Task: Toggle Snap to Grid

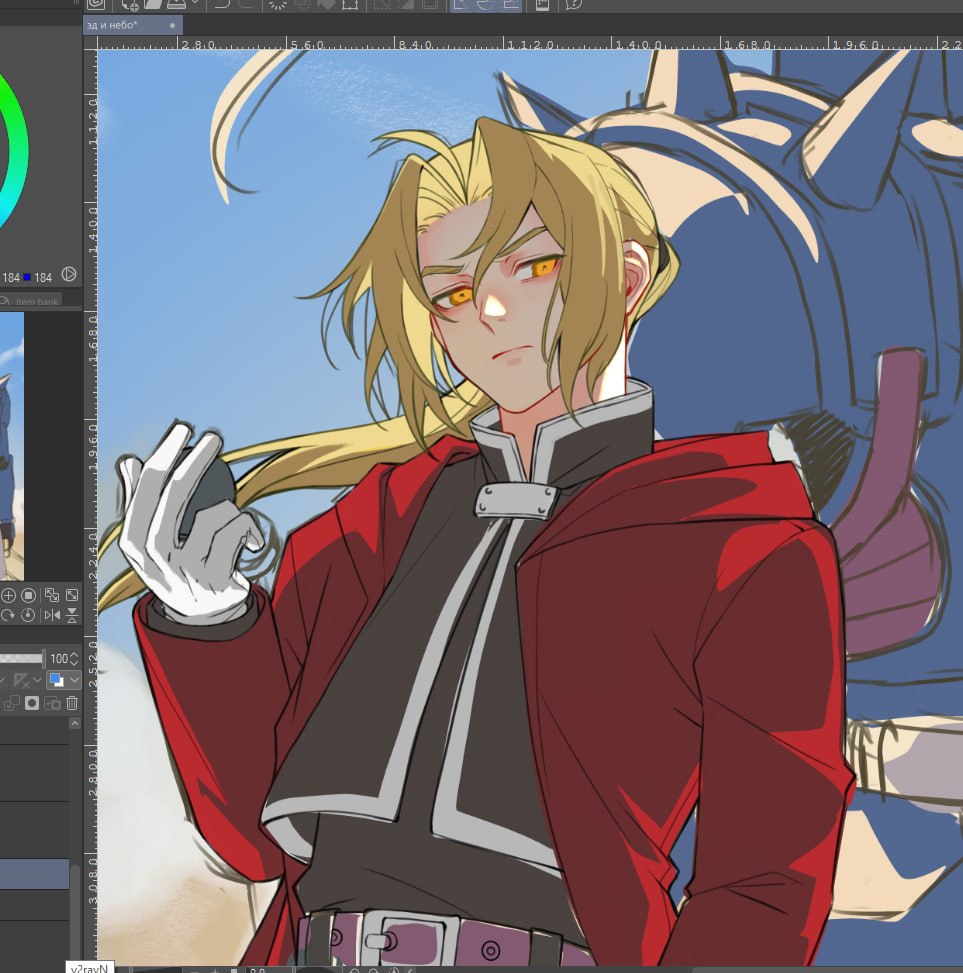Action: click(511, 4)
